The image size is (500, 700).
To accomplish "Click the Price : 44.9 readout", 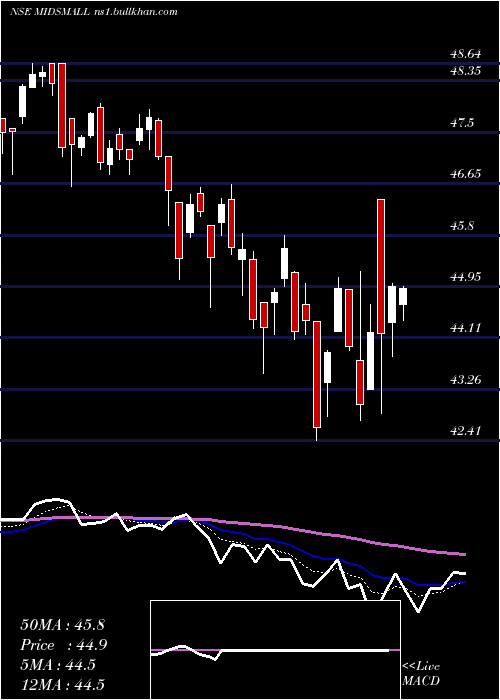I will pyautogui.click(x=64, y=645).
